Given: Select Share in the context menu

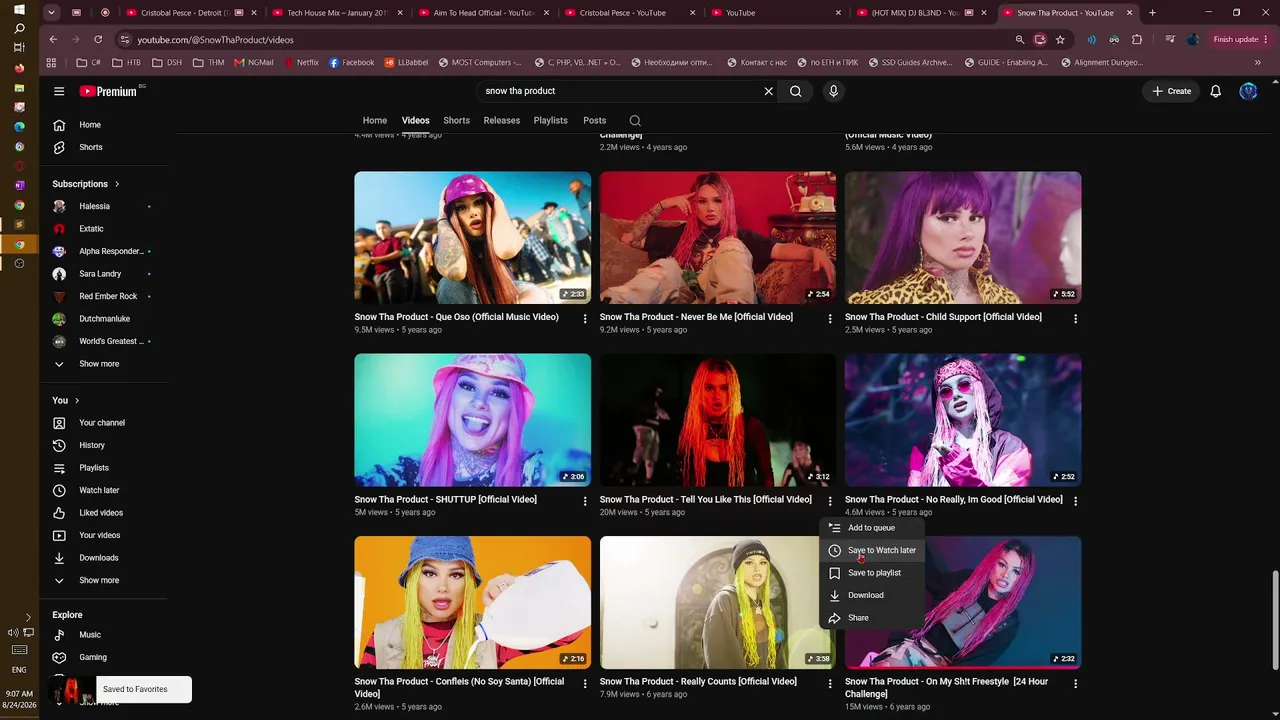Looking at the screenshot, I should coord(871,618).
